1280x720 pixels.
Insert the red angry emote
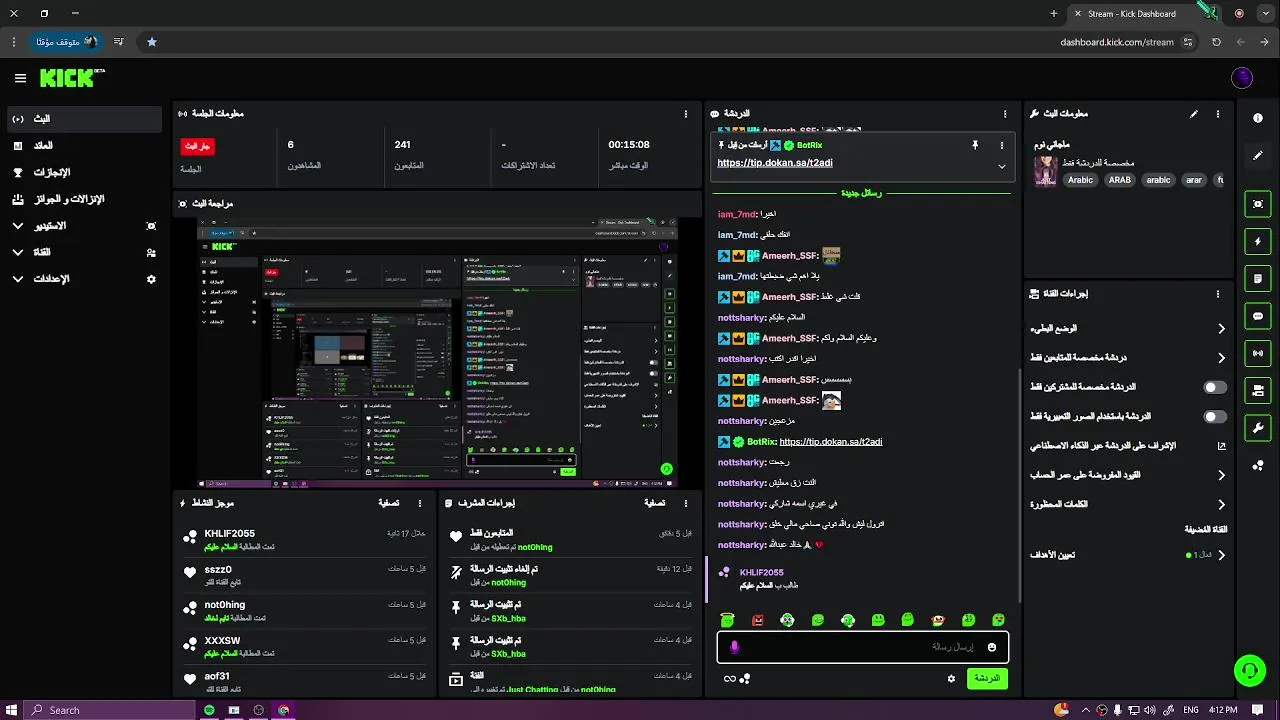[x=758, y=620]
